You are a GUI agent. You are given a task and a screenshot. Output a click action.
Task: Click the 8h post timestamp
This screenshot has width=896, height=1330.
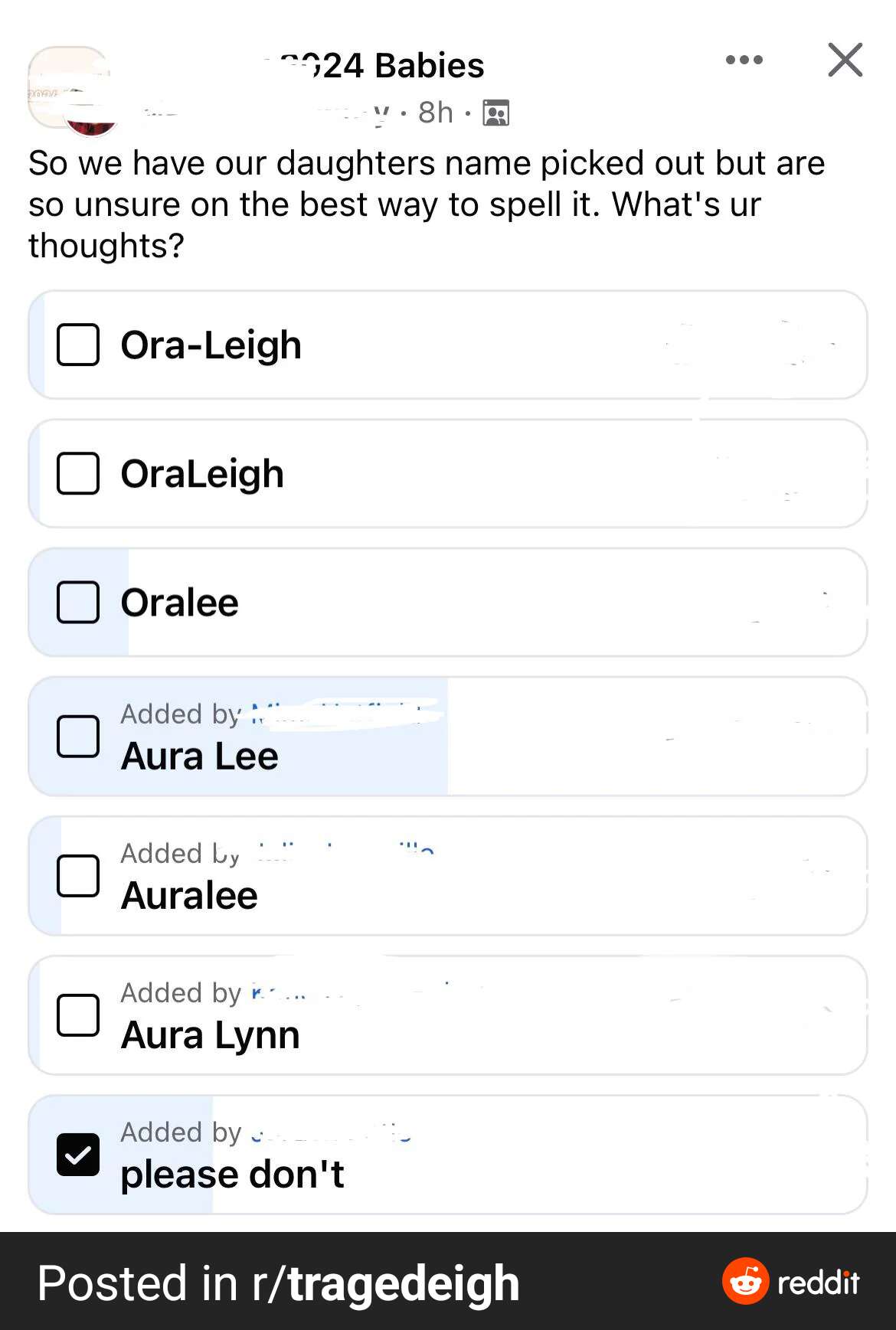pos(435,113)
